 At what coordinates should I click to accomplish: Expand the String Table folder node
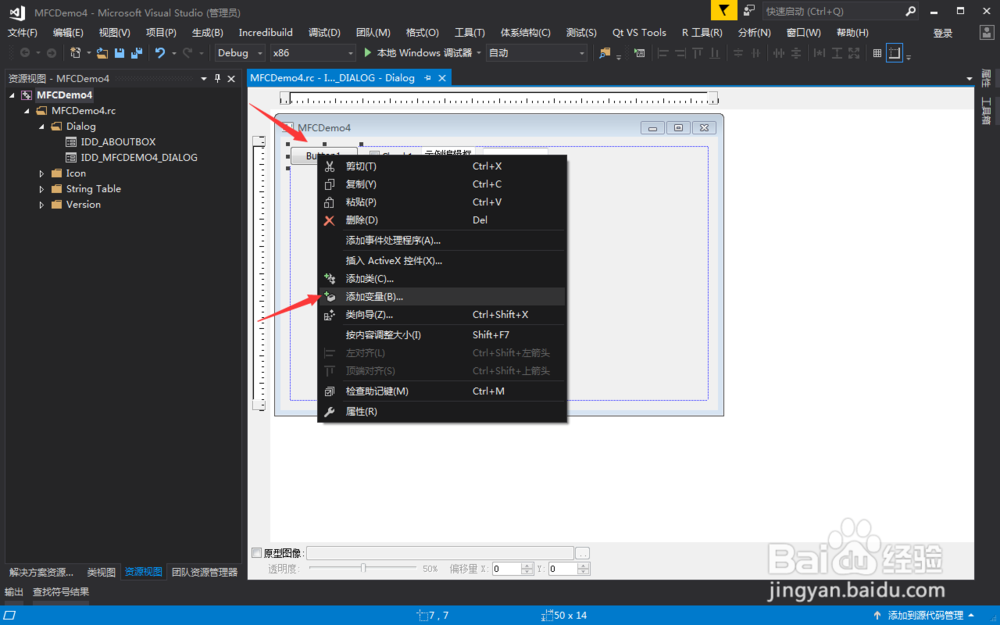(x=41, y=189)
